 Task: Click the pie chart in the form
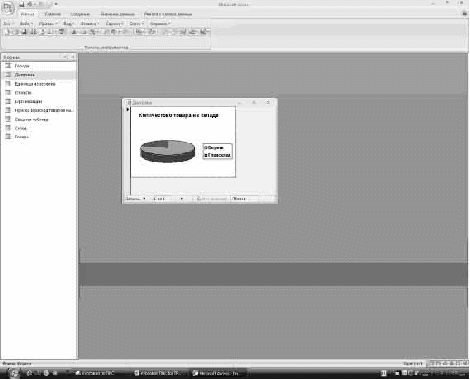tap(167, 151)
